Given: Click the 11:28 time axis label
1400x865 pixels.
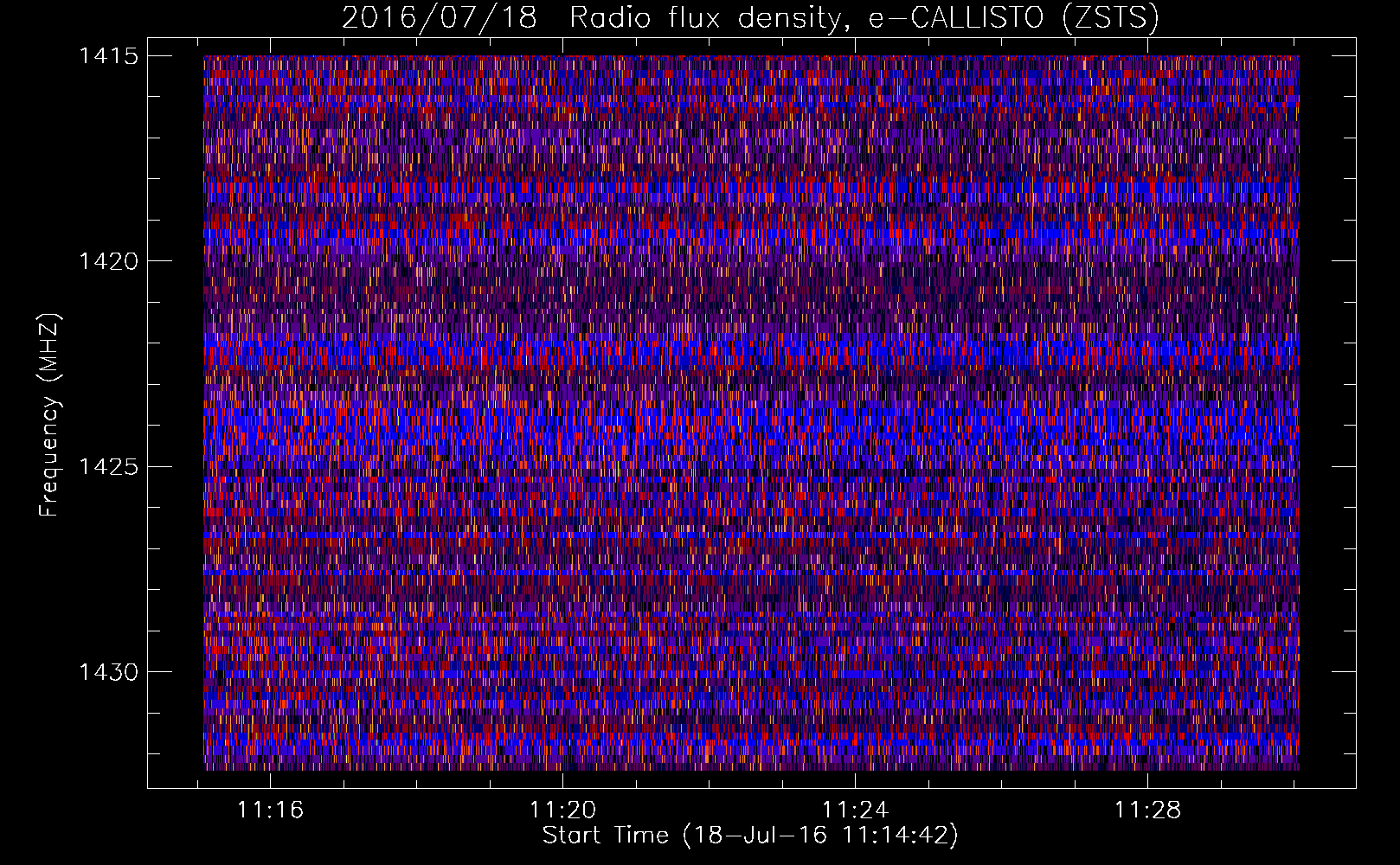Looking at the screenshot, I should pos(1146,810).
